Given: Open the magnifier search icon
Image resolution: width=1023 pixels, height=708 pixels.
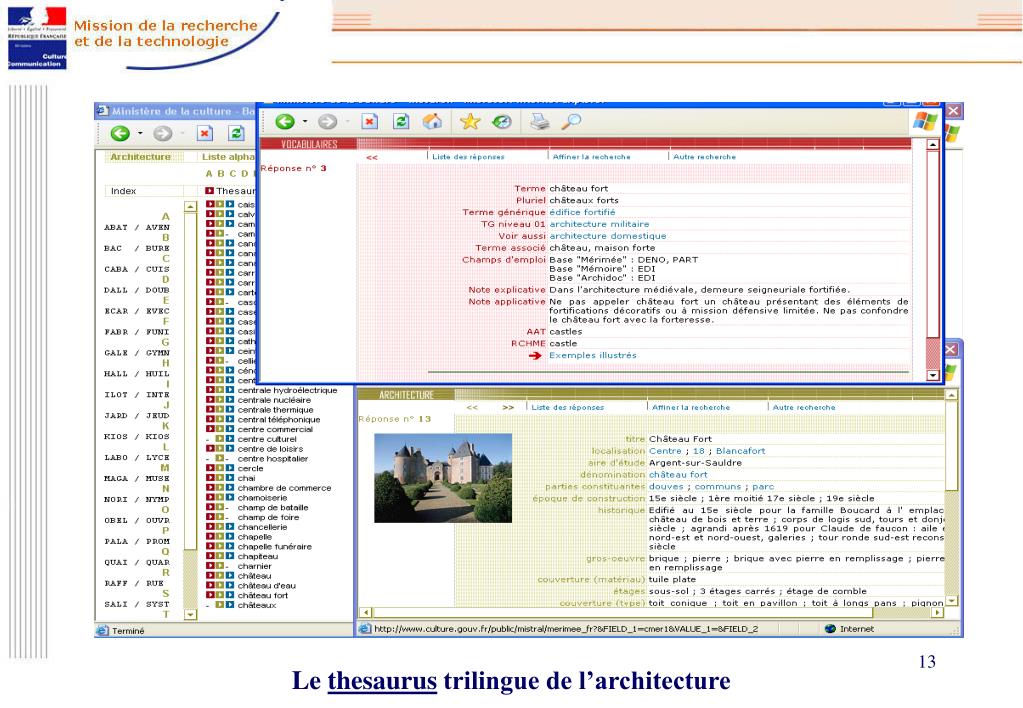Looking at the screenshot, I should click(572, 121).
